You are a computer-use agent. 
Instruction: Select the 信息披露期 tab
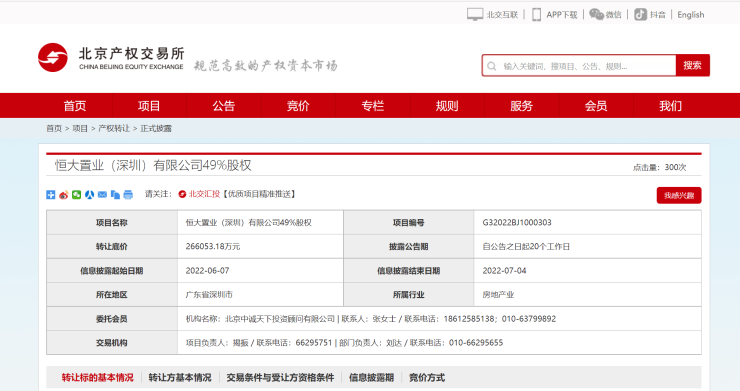[x=371, y=378]
